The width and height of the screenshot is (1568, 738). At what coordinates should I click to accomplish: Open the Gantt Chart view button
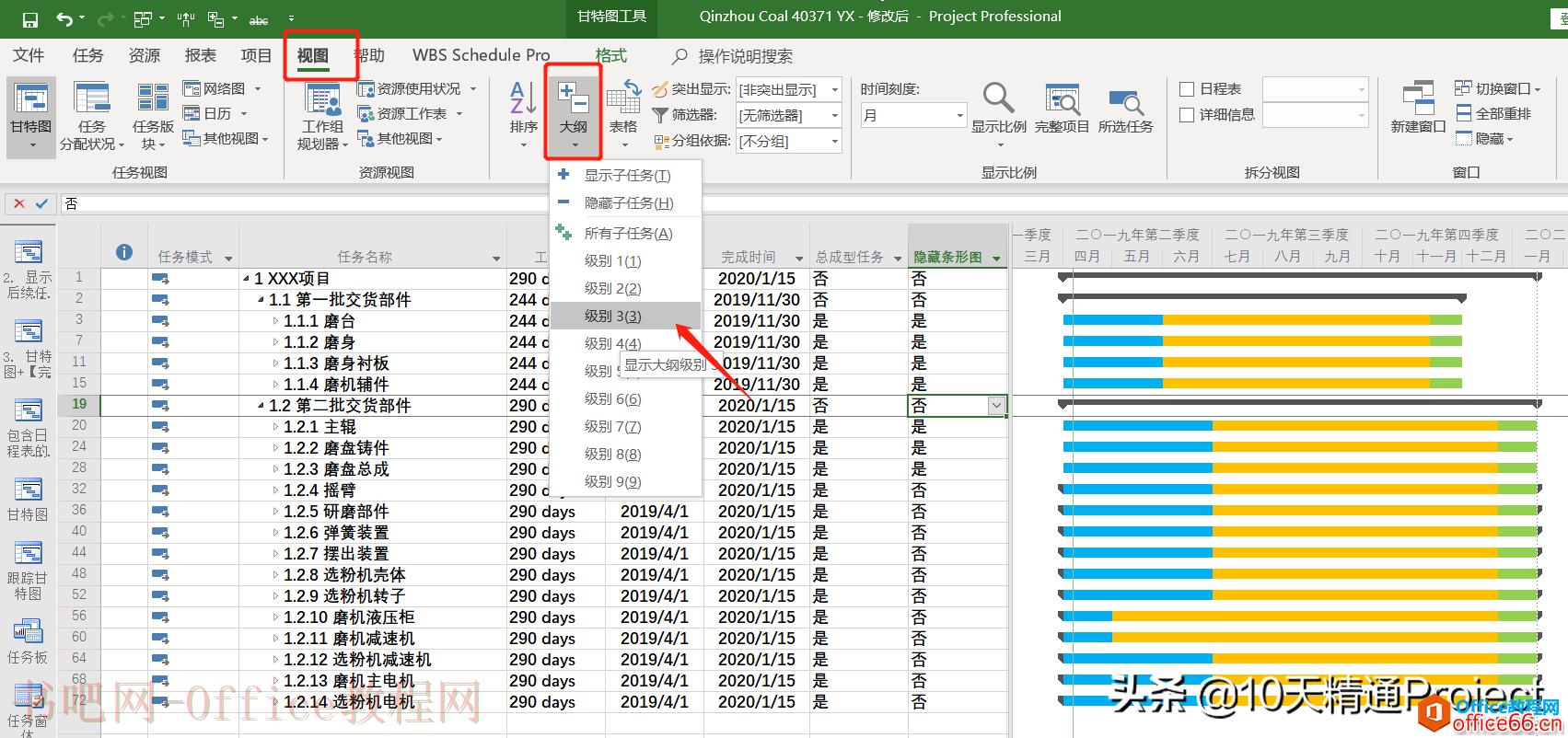point(31,117)
